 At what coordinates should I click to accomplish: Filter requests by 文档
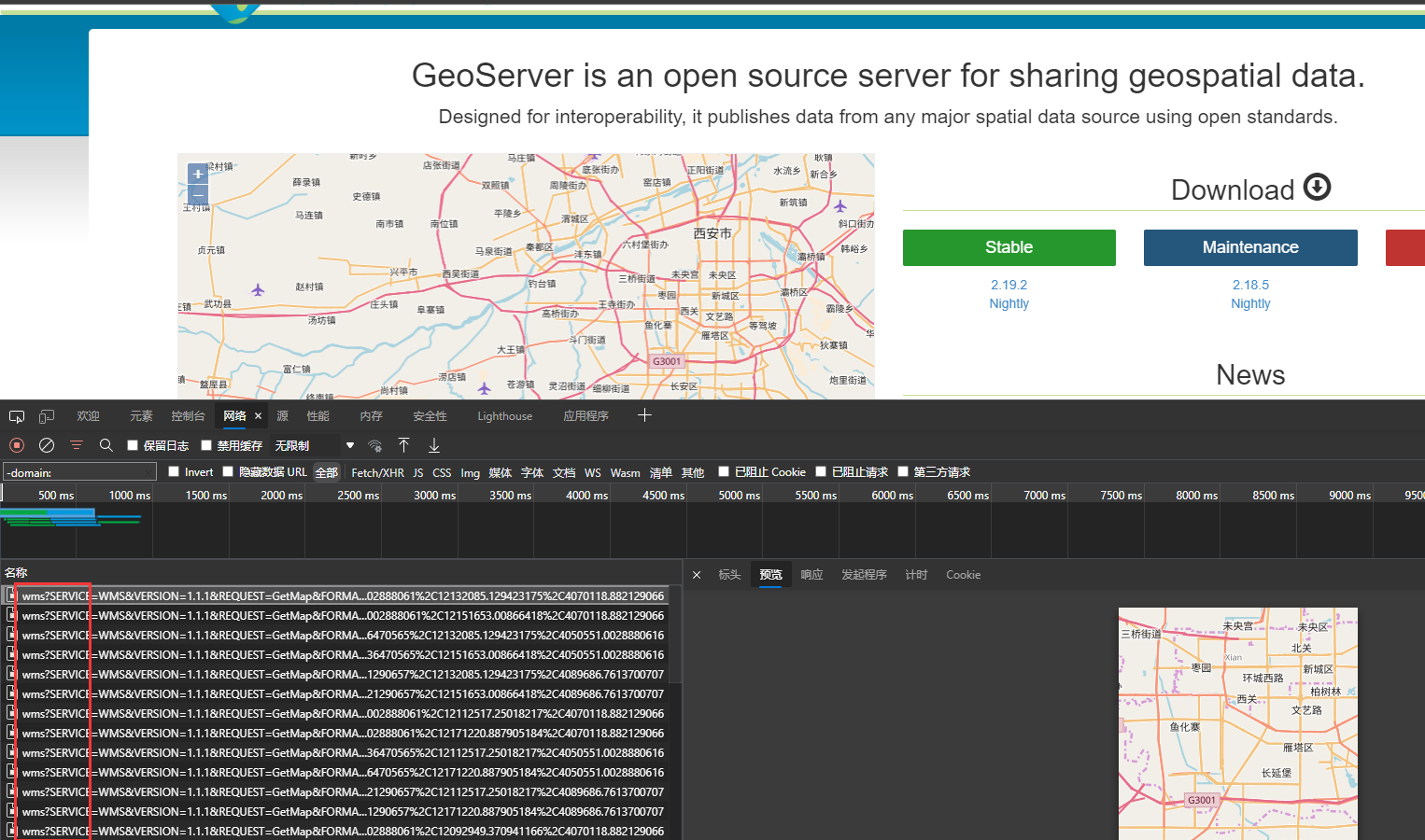pos(564,473)
